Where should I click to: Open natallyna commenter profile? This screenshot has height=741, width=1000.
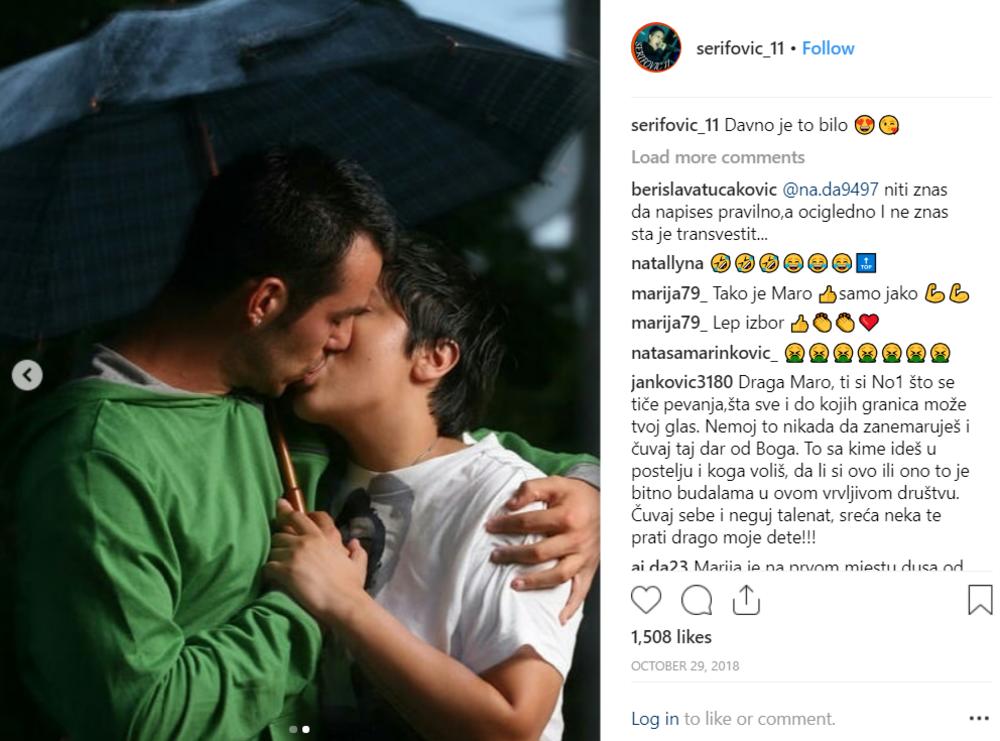click(x=666, y=263)
